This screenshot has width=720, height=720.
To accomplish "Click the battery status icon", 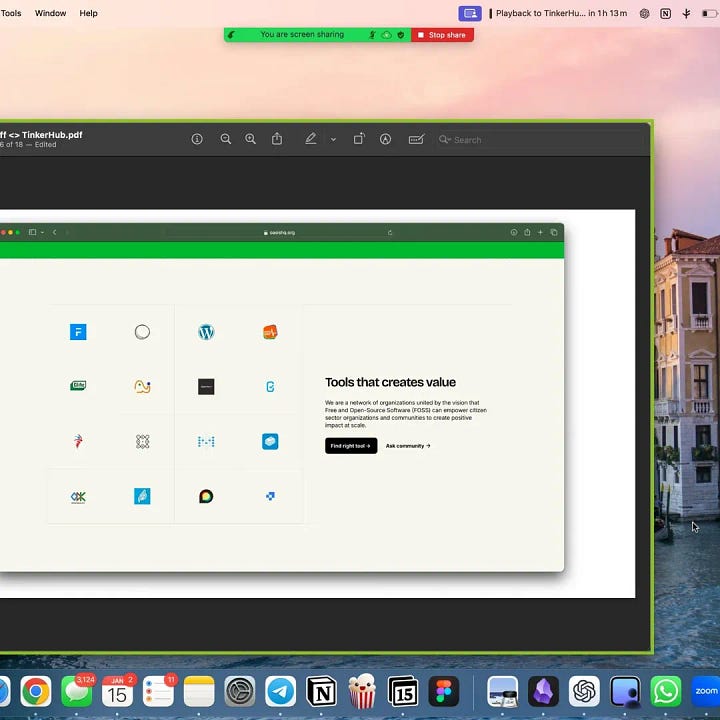I will click(710, 13).
